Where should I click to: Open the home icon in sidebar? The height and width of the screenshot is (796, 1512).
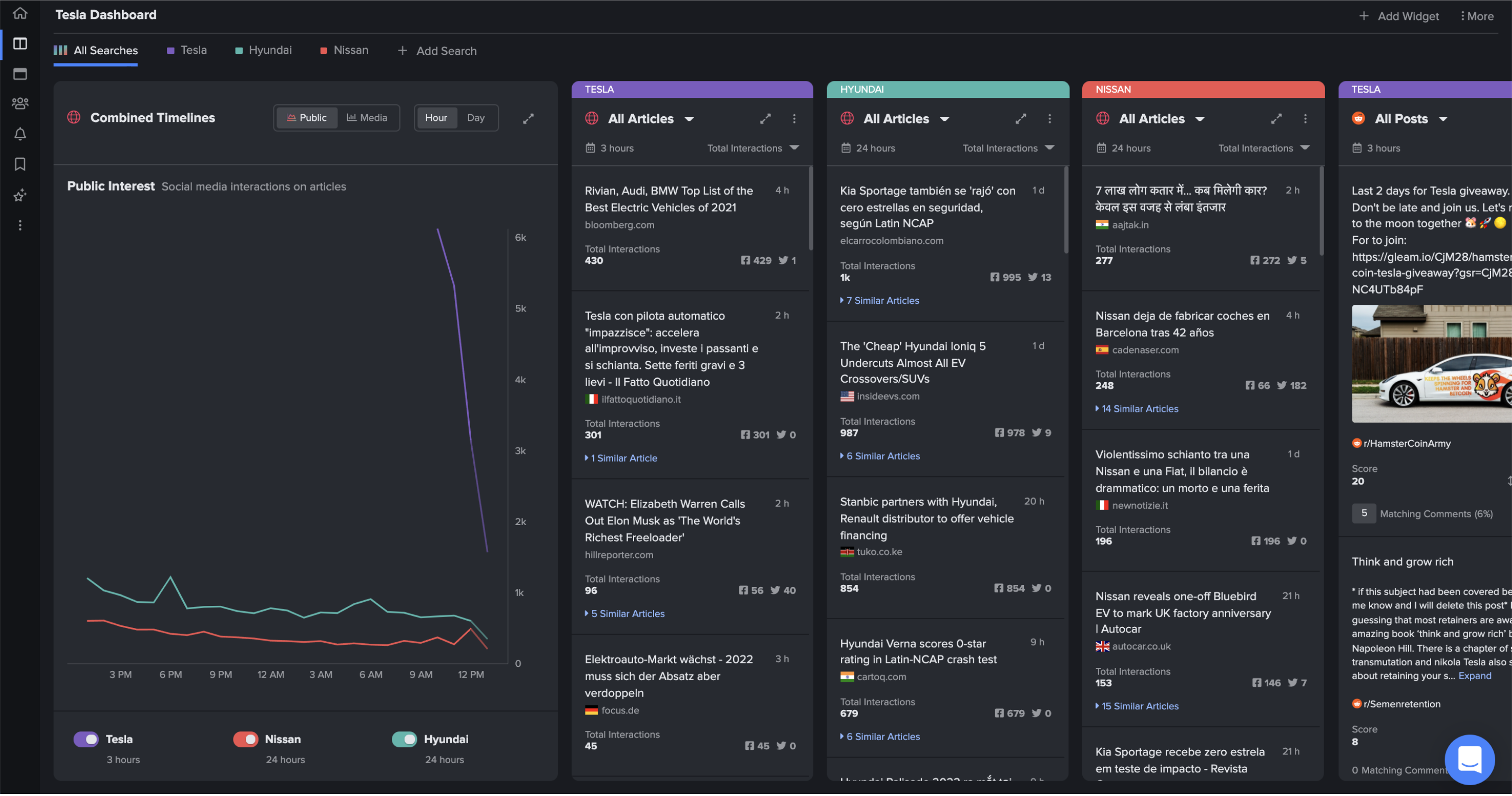pyautogui.click(x=20, y=13)
